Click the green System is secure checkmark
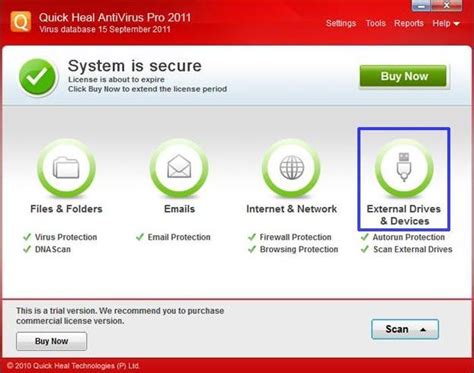This screenshot has height=373, width=474. [x=38, y=77]
